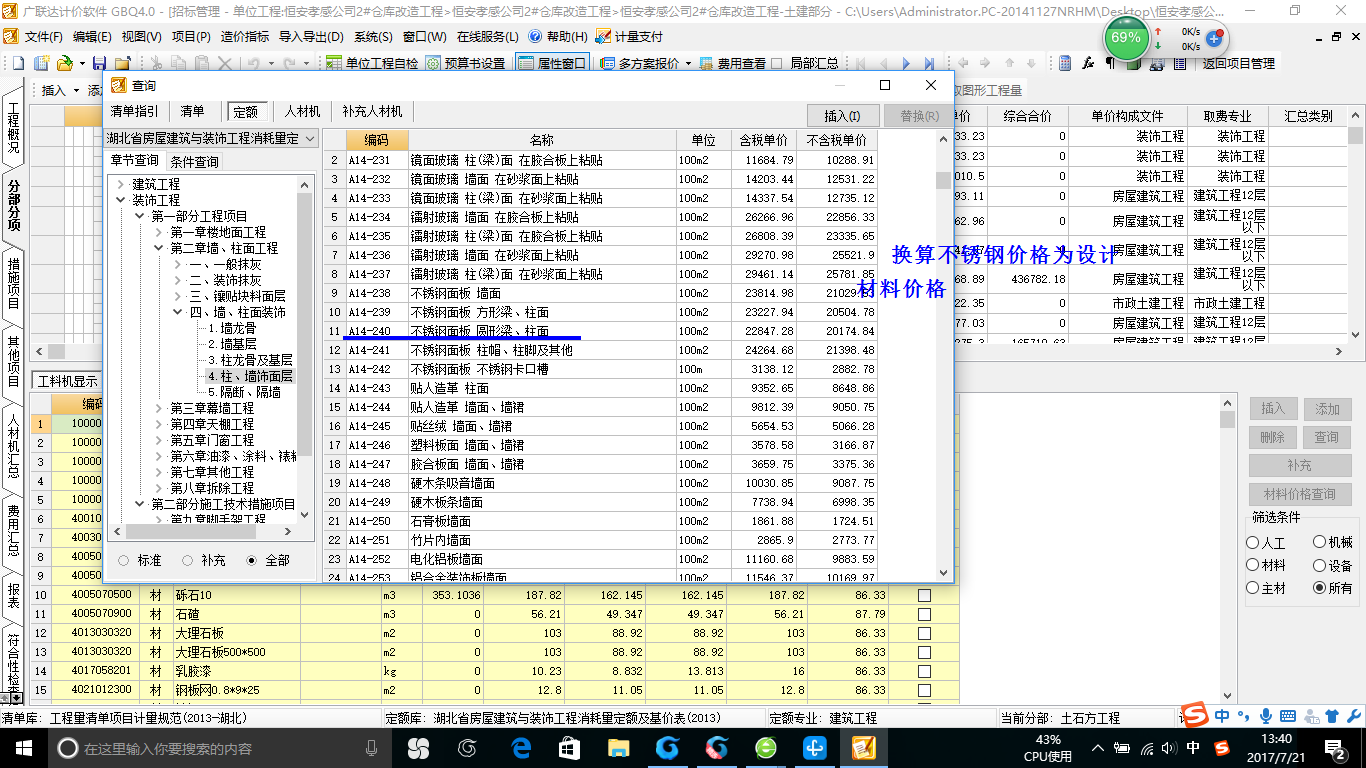Select the 全部 radio button
This screenshot has height=768, width=1366.
tap(251, 561)
